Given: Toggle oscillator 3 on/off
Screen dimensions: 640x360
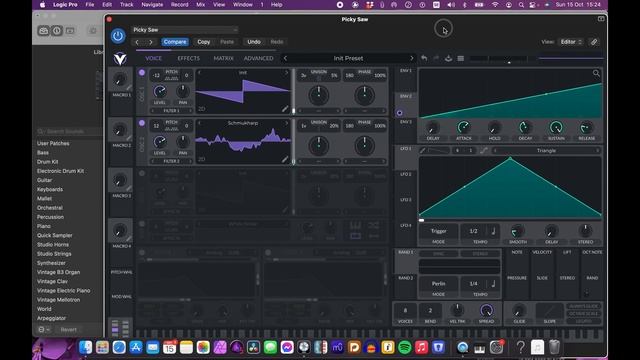Looking at the screenshot, I should click(142, 173).
